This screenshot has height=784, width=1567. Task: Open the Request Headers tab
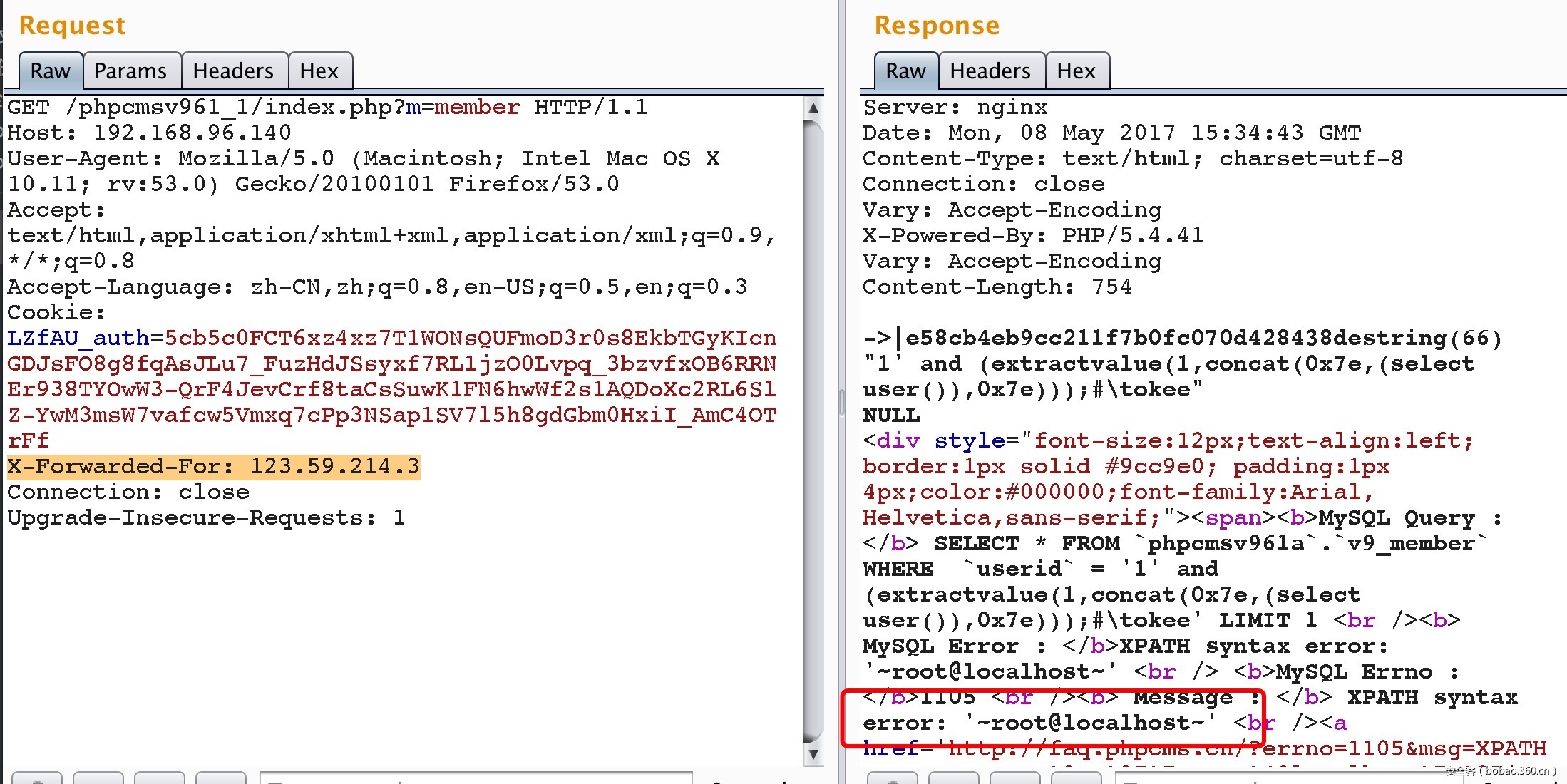coord(233,71)
